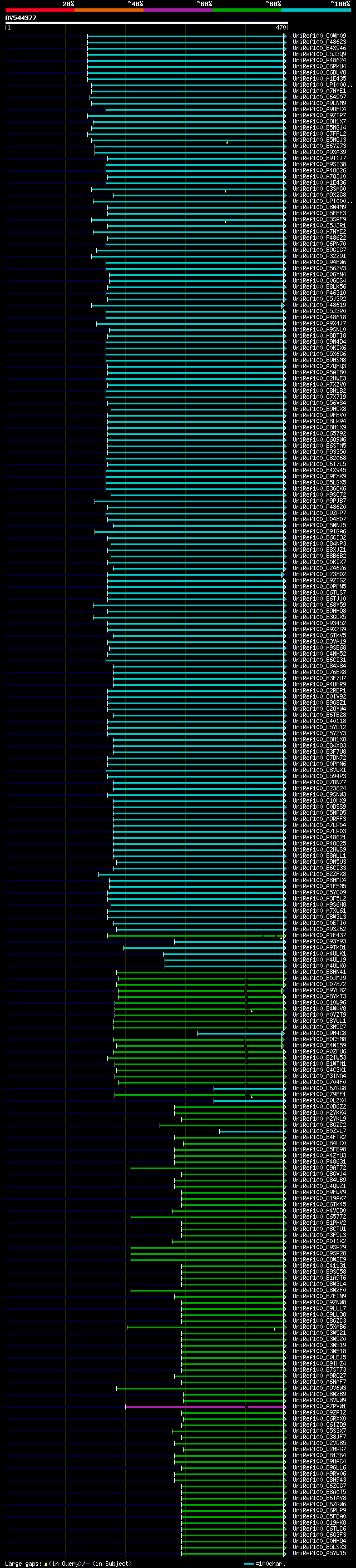Click the label UniRef100_A7NYE2

(319, 232)
